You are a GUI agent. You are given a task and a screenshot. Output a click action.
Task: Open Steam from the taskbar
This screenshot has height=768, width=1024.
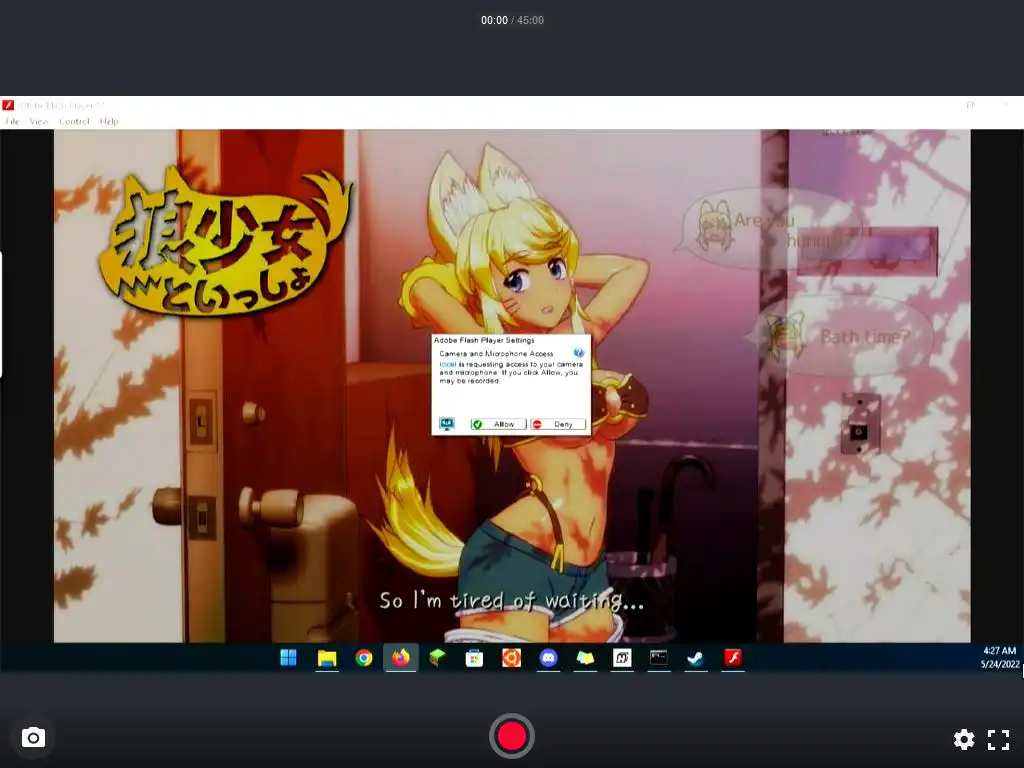pos(696,658)
